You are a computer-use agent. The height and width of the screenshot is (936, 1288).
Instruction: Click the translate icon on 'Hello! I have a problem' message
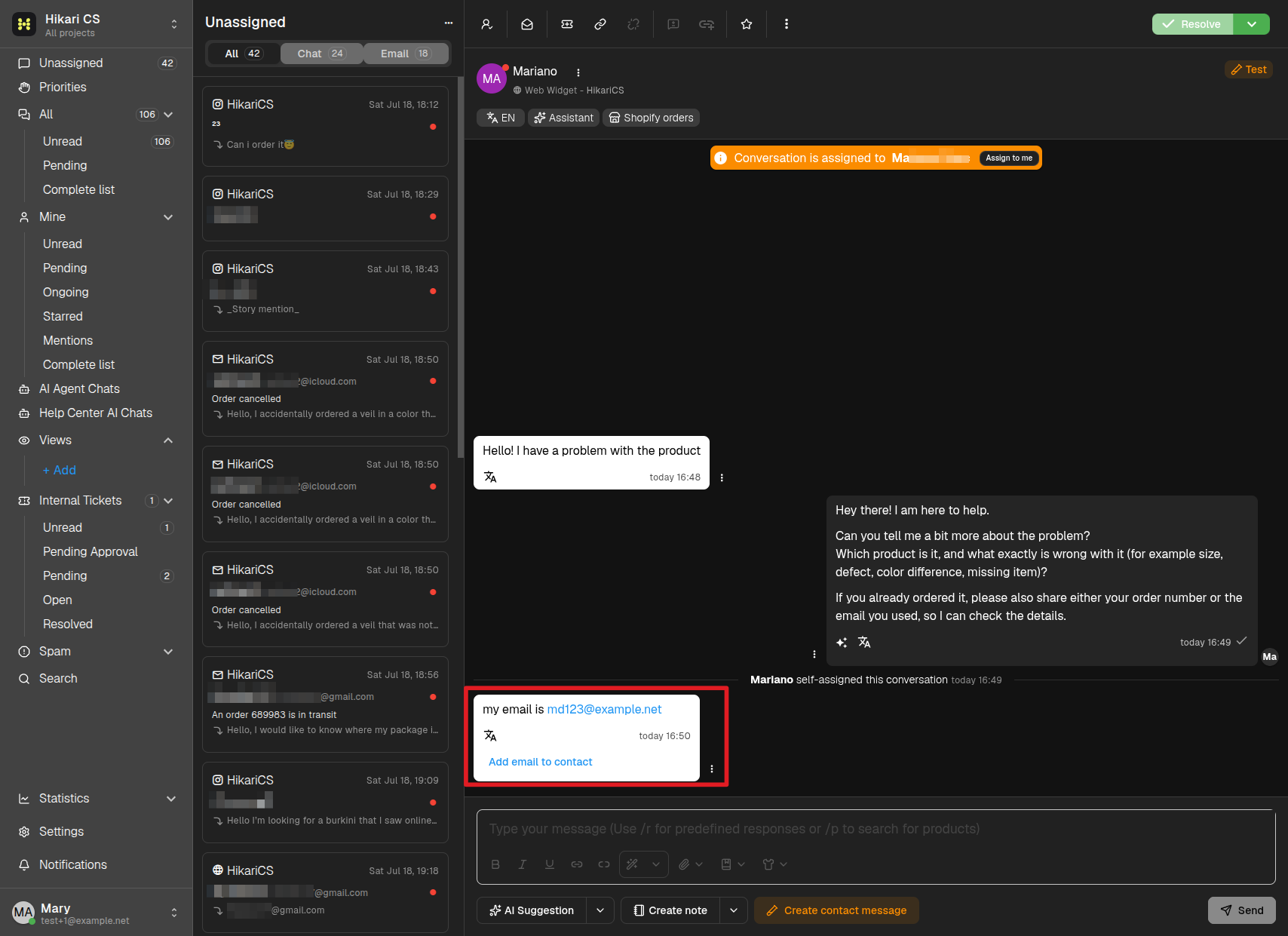[490, 477]
